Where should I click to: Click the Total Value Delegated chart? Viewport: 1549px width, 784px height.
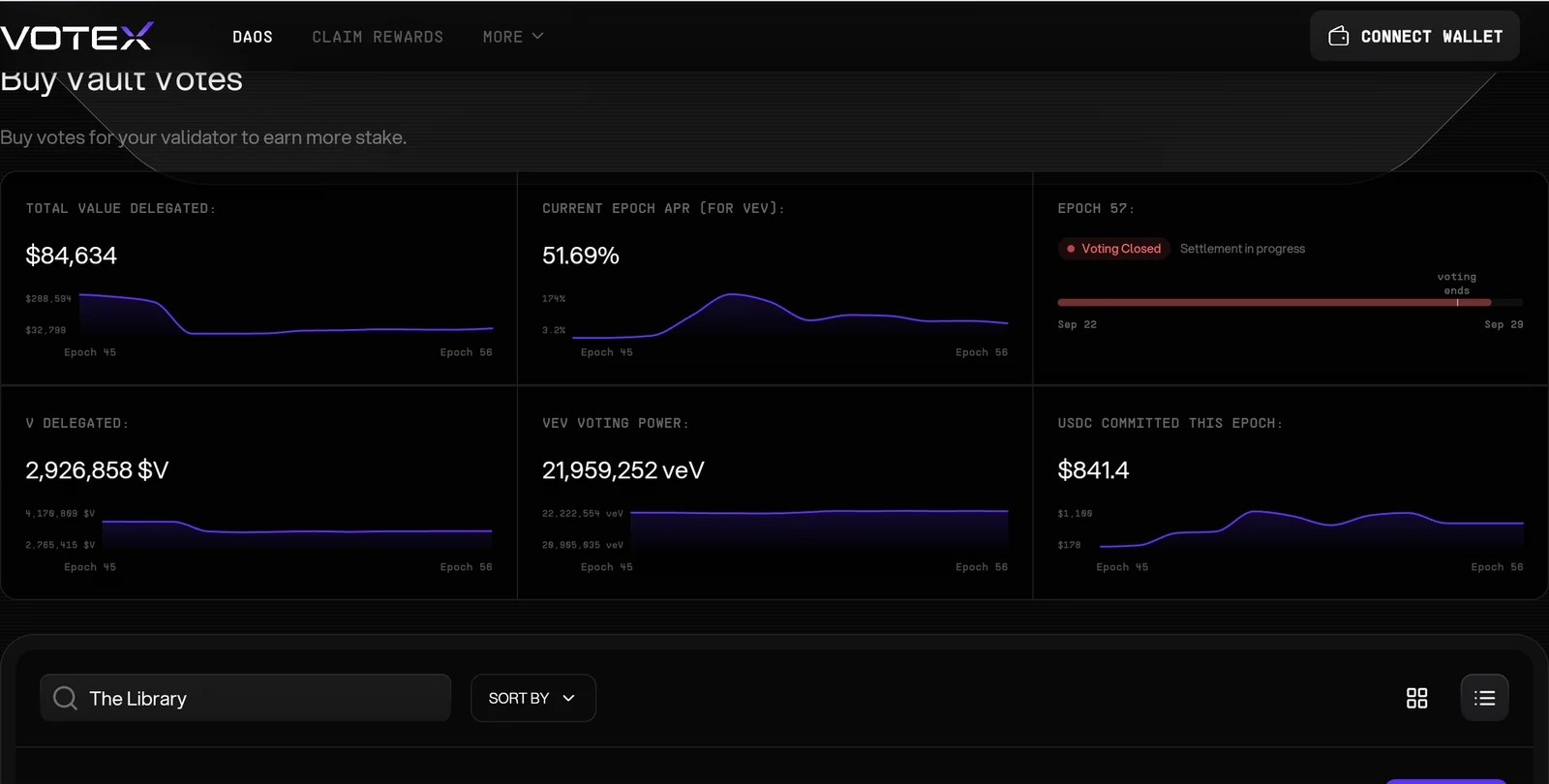[x=286, y=314]
